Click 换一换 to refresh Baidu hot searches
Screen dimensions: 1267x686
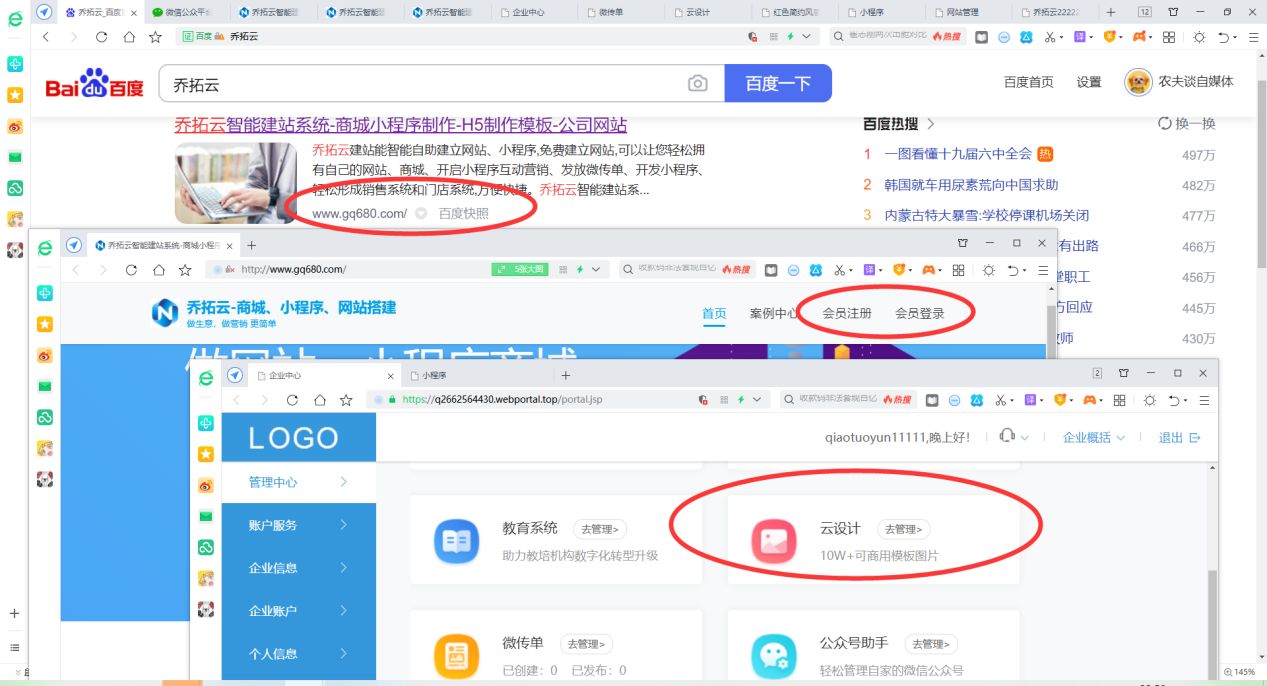click(1187, 124)
